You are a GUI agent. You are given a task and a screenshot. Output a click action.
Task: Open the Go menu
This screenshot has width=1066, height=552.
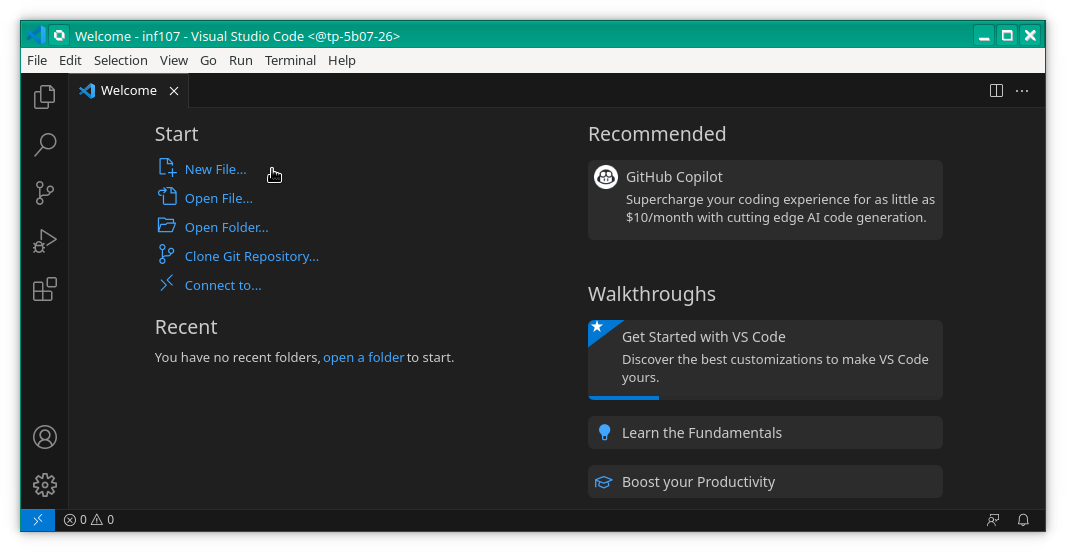point(208,61)
